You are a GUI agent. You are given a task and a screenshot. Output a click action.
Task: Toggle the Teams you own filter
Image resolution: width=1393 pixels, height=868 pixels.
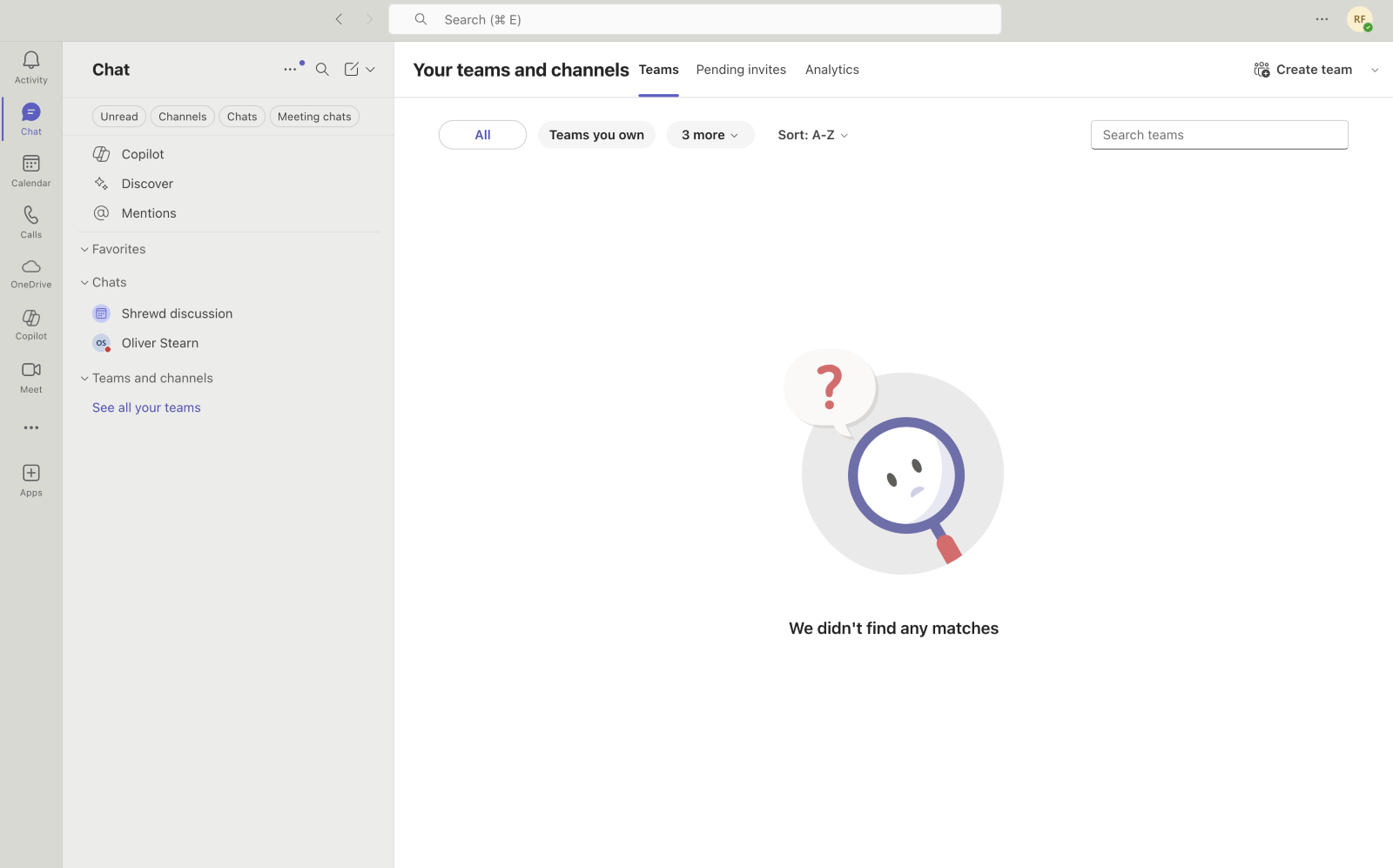click(596, 135)
